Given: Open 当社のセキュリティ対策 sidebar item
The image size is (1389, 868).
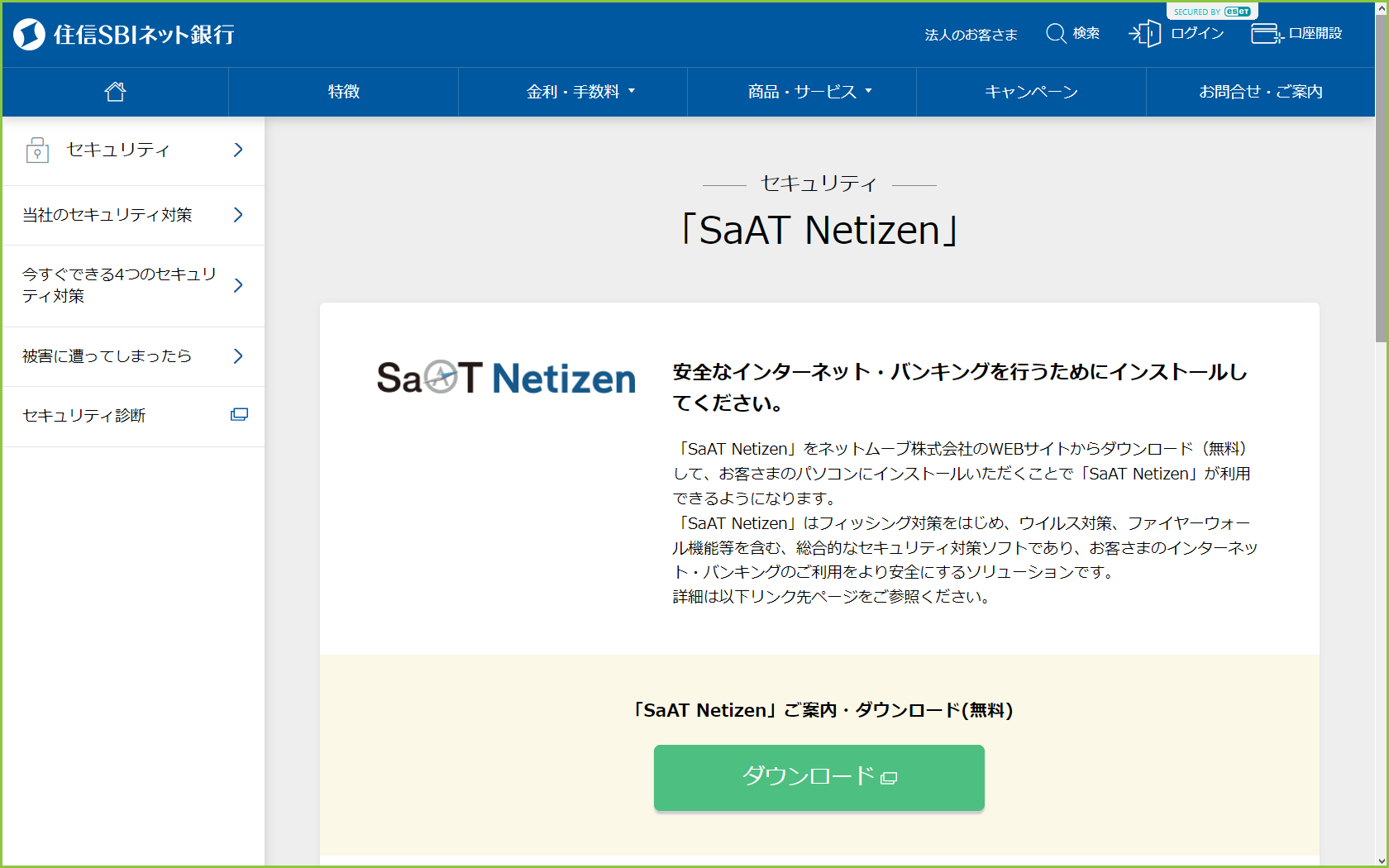Looking at the screenshot, I should [134, 216].
